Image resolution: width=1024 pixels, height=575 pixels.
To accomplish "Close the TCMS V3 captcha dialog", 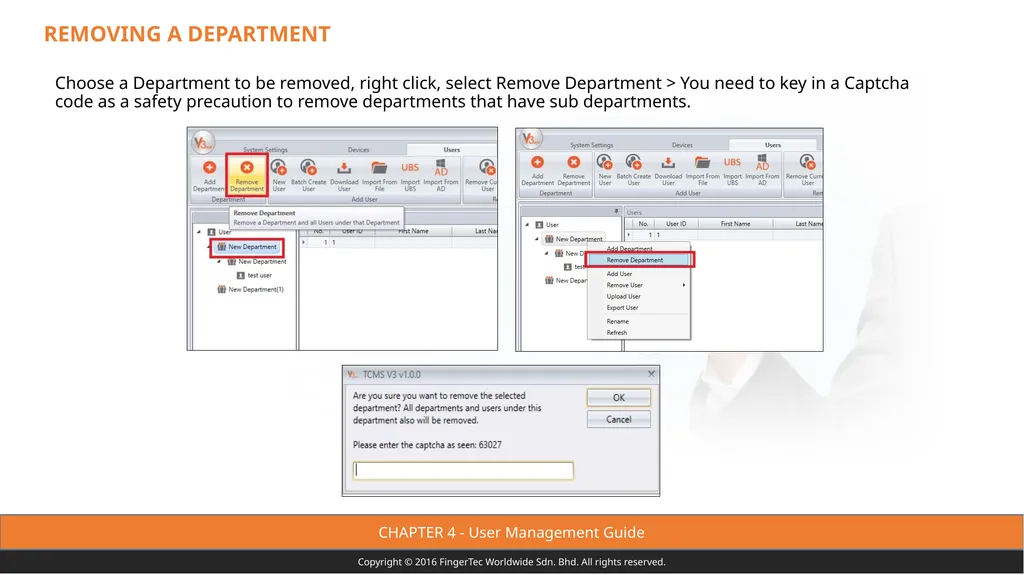I will click(651, 374).
